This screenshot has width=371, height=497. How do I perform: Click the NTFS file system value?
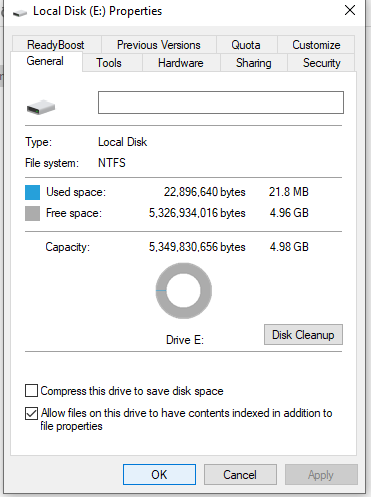coord(112,163)
